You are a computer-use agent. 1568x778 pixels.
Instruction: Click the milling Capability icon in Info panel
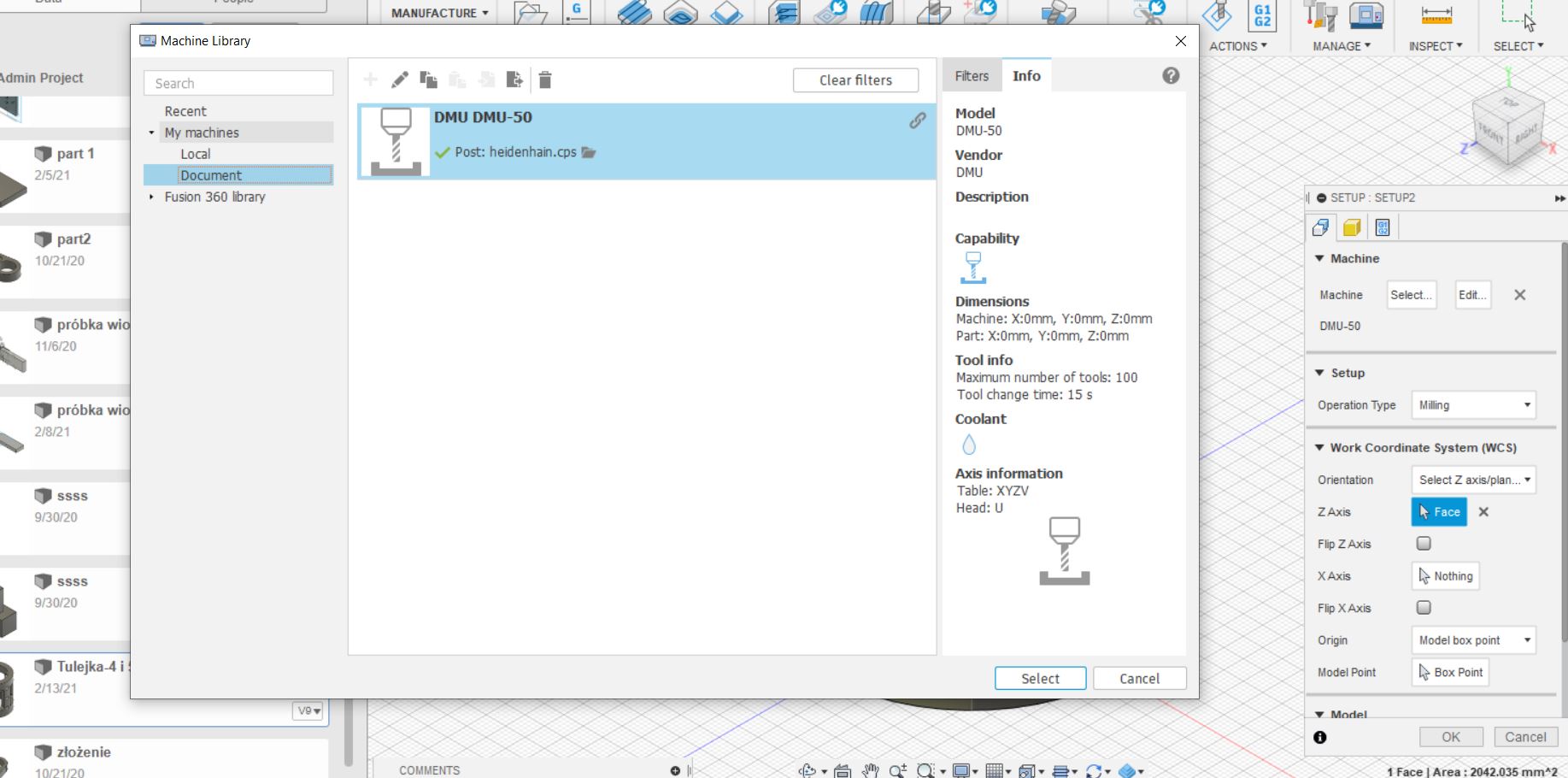click(x=972, y=268)
